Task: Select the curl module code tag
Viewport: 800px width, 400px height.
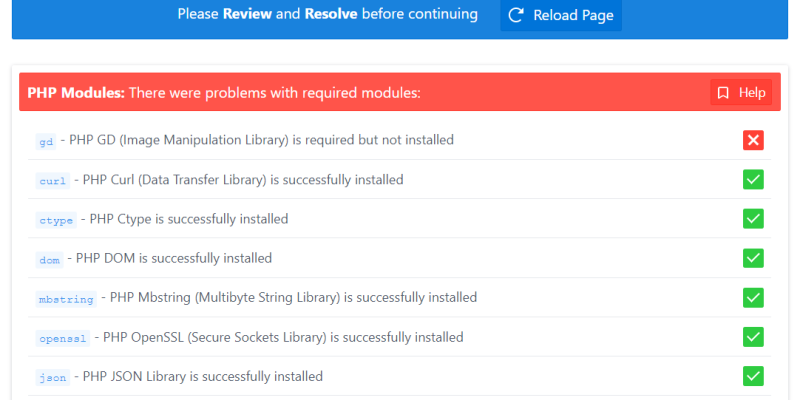Action: coord(53,181)
